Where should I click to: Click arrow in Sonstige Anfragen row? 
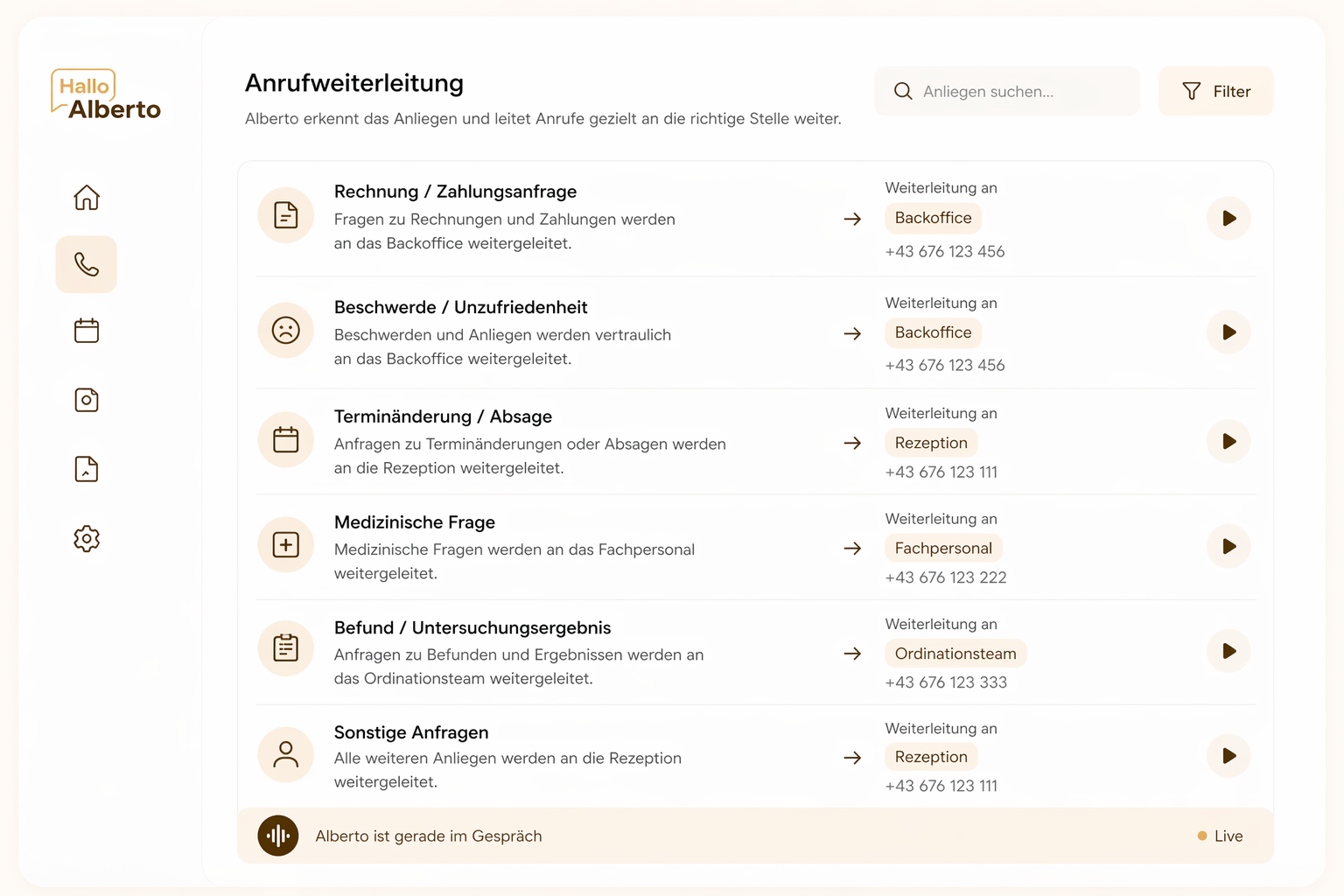852,758
